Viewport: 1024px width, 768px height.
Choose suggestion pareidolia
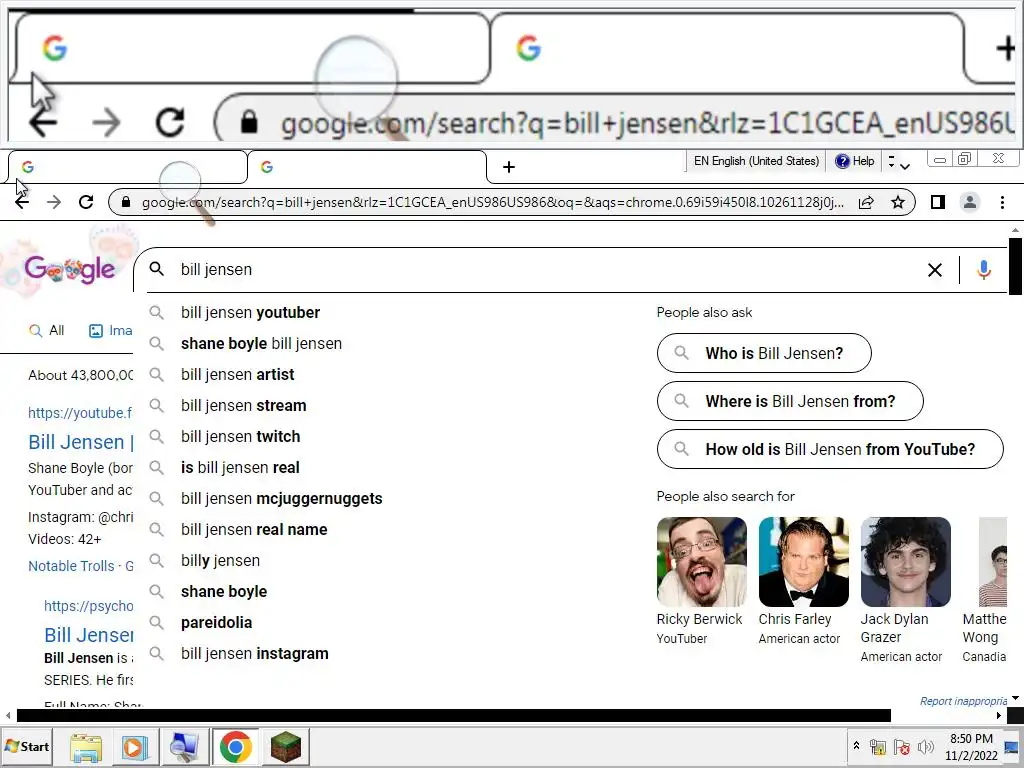click(x=216, y=622)
